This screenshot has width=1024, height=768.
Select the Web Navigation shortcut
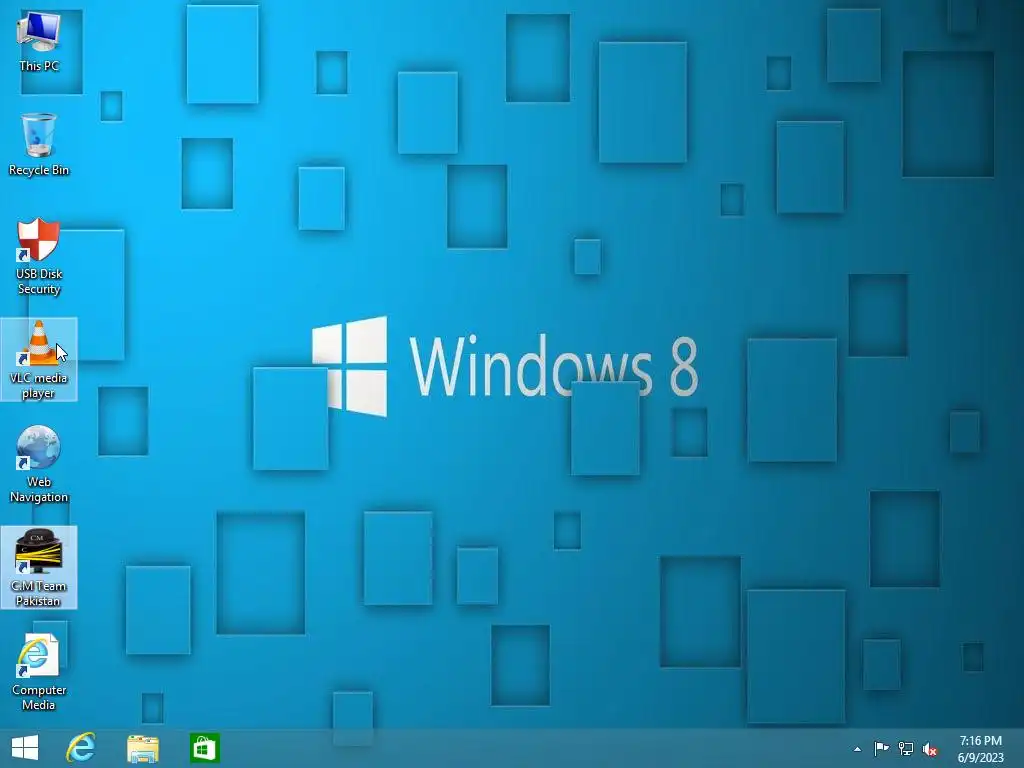click(x=39, y=464)
